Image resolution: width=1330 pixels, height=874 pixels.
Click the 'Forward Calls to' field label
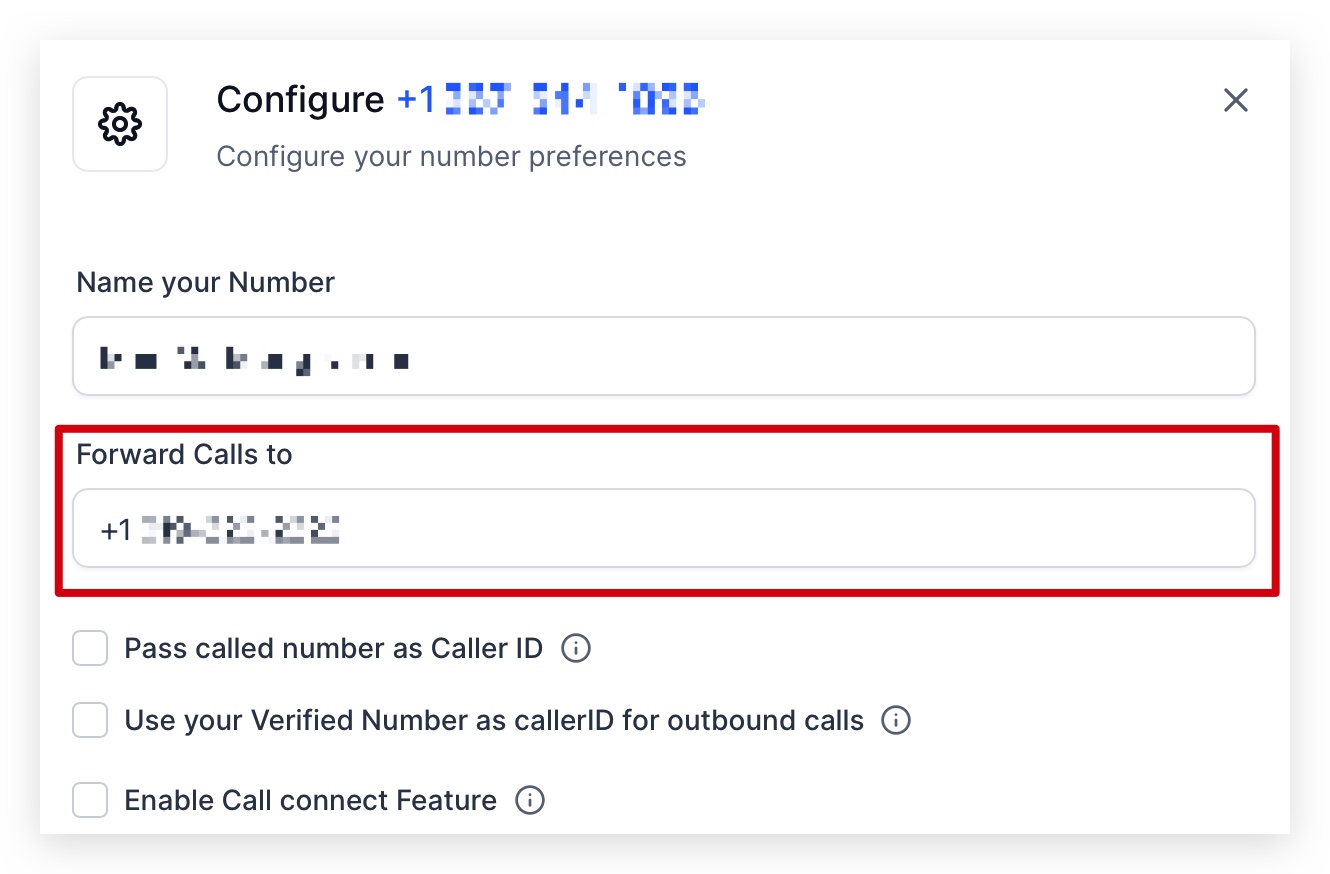pyautogui.click(x=184, y=454)
